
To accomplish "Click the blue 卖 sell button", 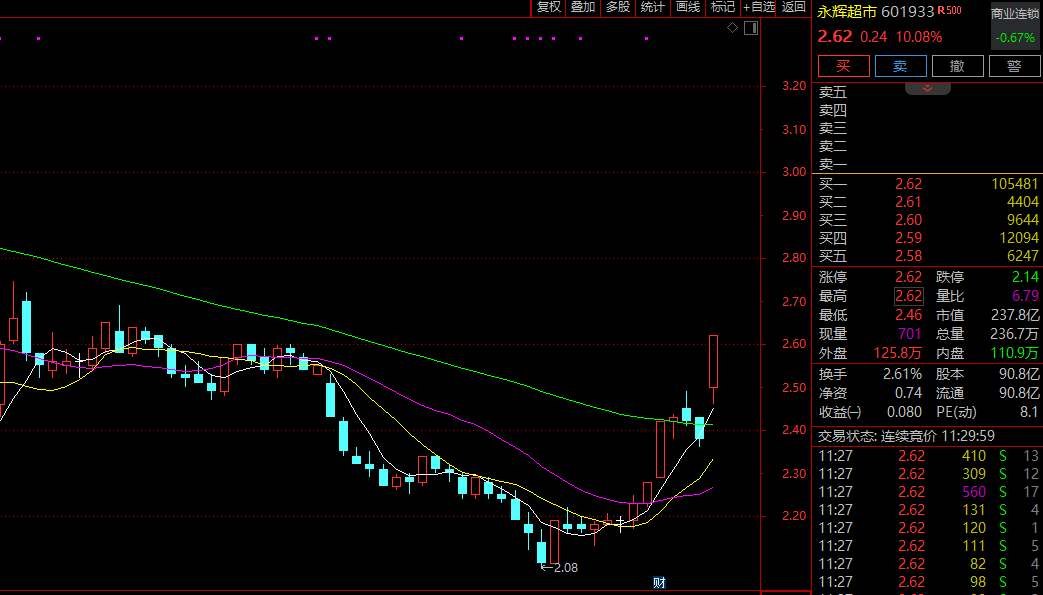I will (x=900, y=66).
